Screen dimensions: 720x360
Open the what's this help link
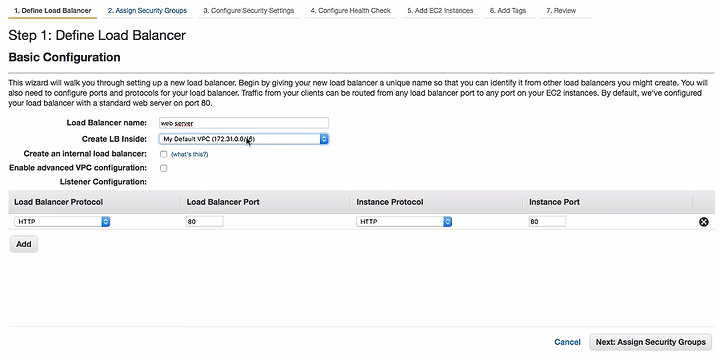click(190, 155)
